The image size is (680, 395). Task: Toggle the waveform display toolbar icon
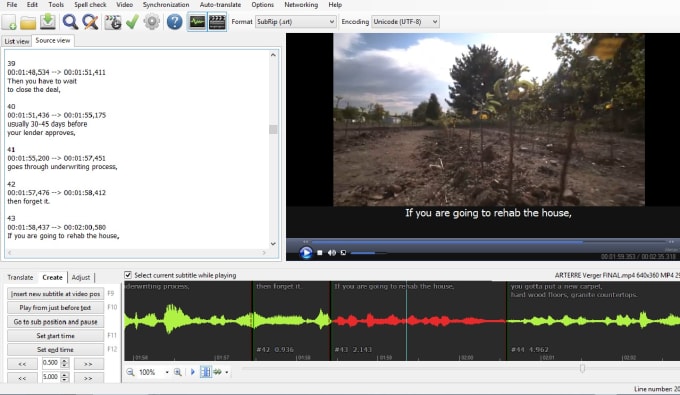(x=197, y=22)
